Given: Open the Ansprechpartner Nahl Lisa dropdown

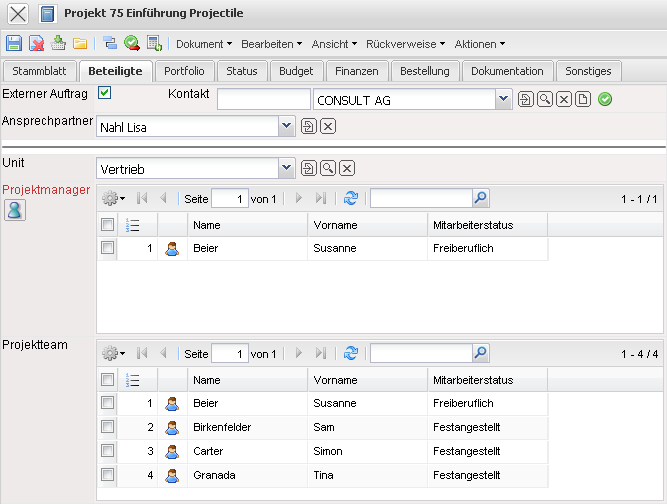Looking at the screenshot, I should click(x=286, y=126).
